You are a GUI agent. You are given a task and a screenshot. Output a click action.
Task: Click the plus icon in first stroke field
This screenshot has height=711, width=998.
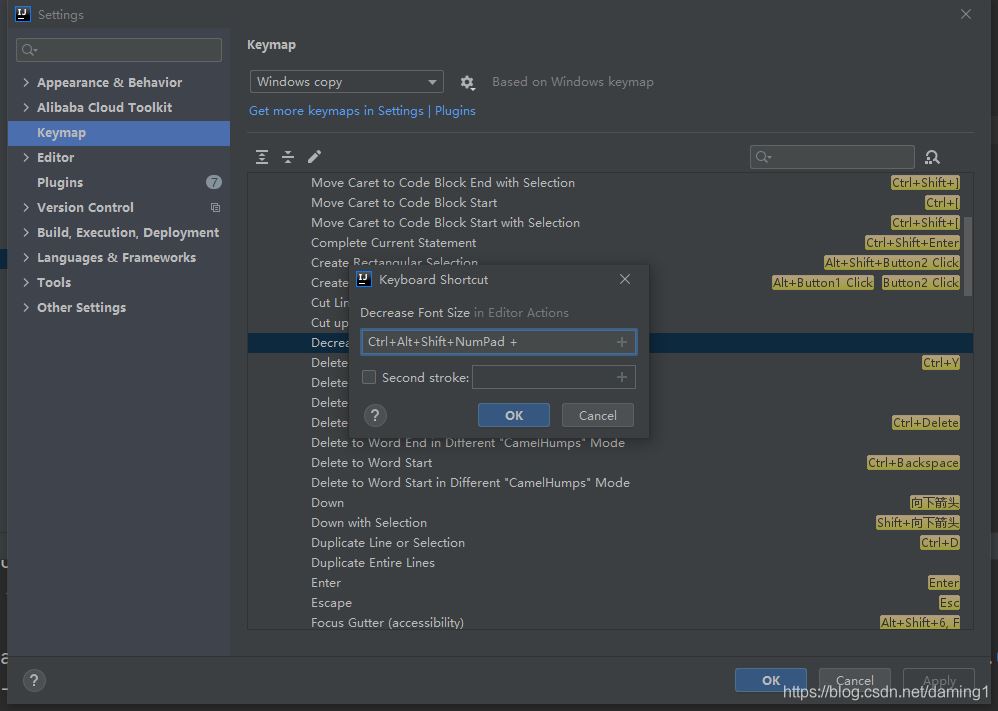point(621,342)
